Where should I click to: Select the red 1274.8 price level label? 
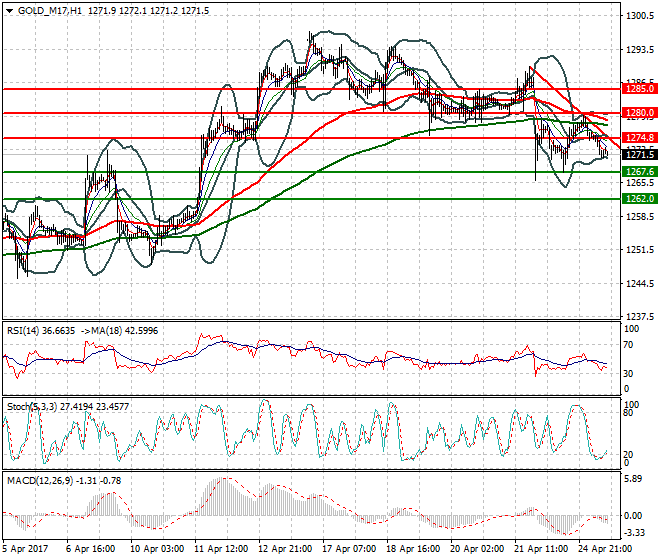[x=639, y=138]
